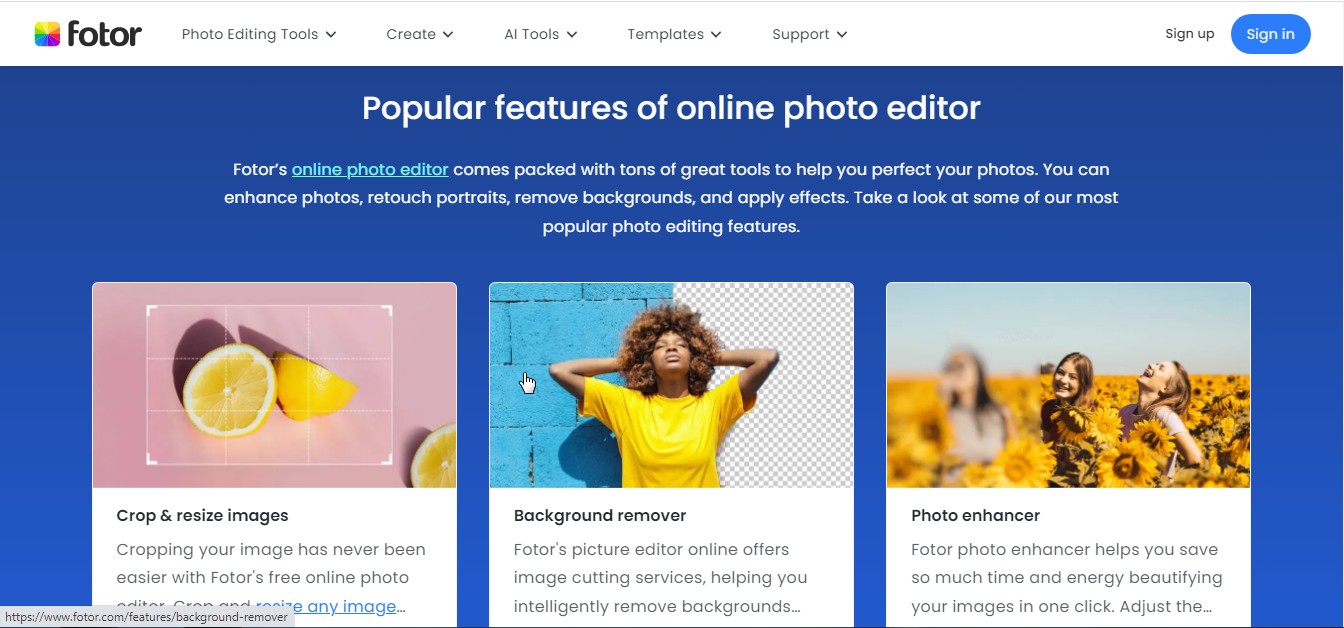Expand the chevron beside Create
This screenshot has width=1344, height=628.
point(448,35)
